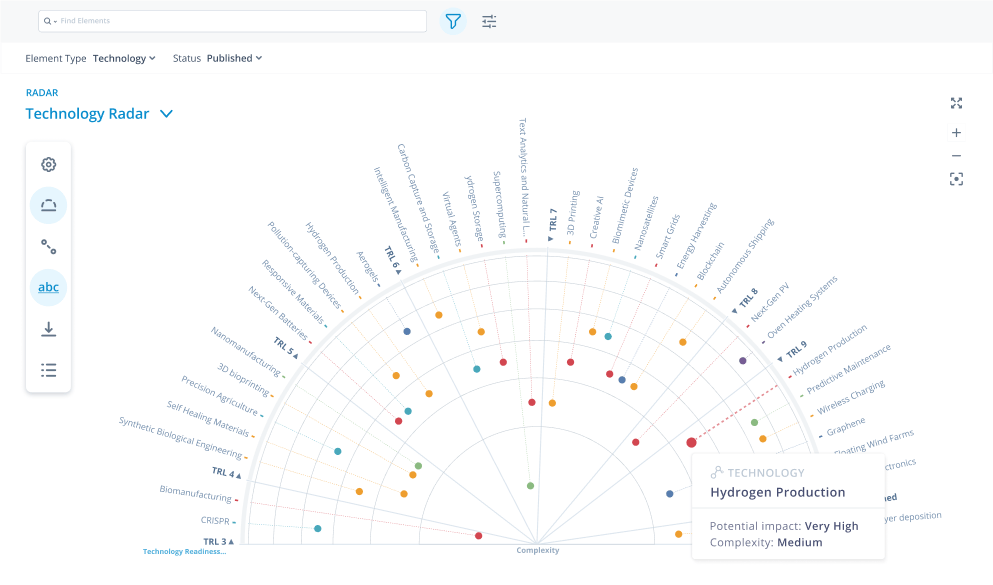Select the large red Hydrogen Production dot

click(x=692, y=443)
